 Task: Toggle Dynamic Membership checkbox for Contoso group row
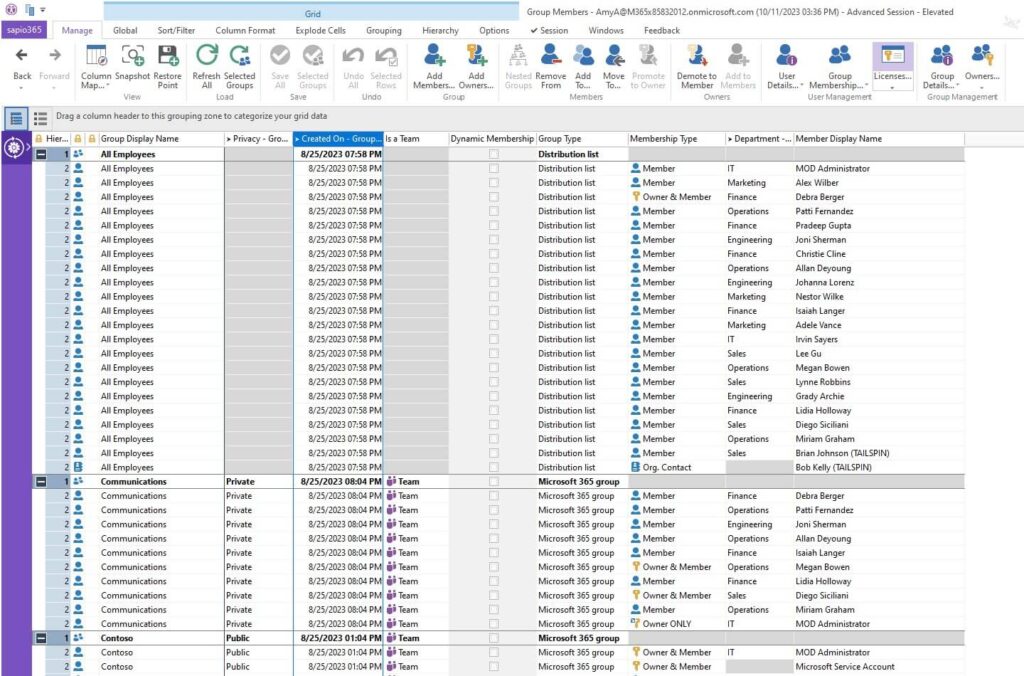[x=494, y=638]
